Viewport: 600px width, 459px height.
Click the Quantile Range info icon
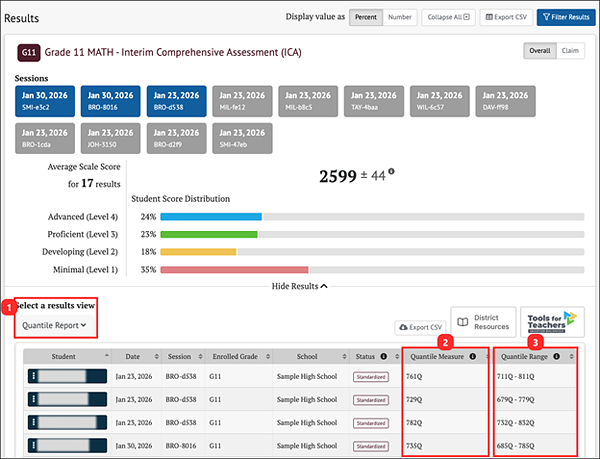tap(556, 356)
